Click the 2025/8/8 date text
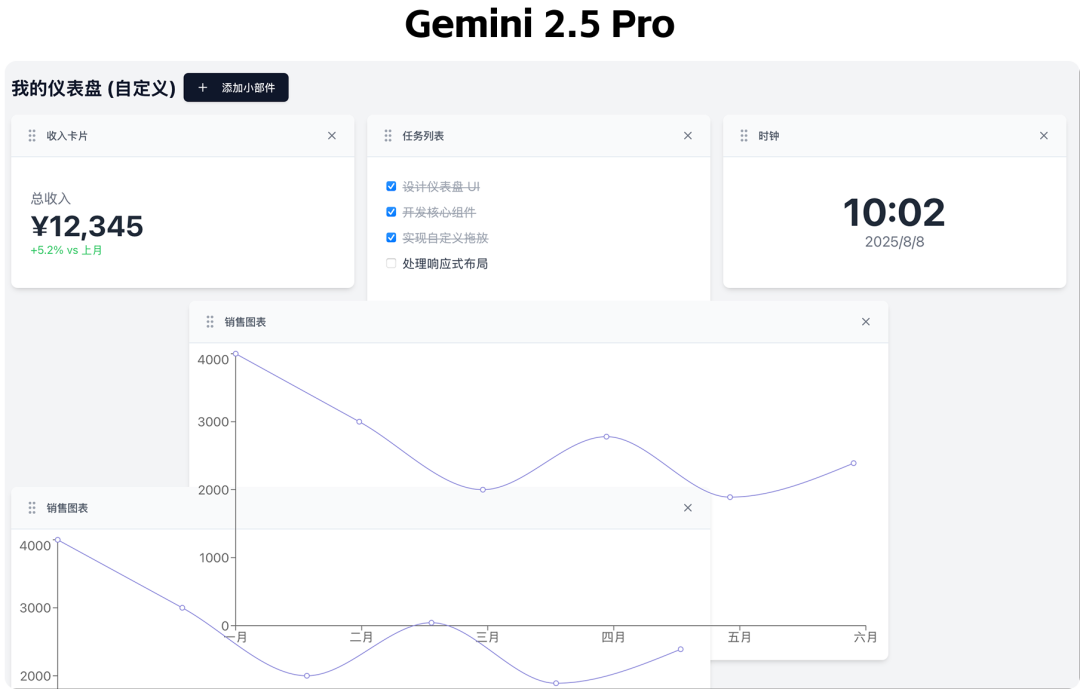Screen dimensions: 1080x689 point(894,242)
